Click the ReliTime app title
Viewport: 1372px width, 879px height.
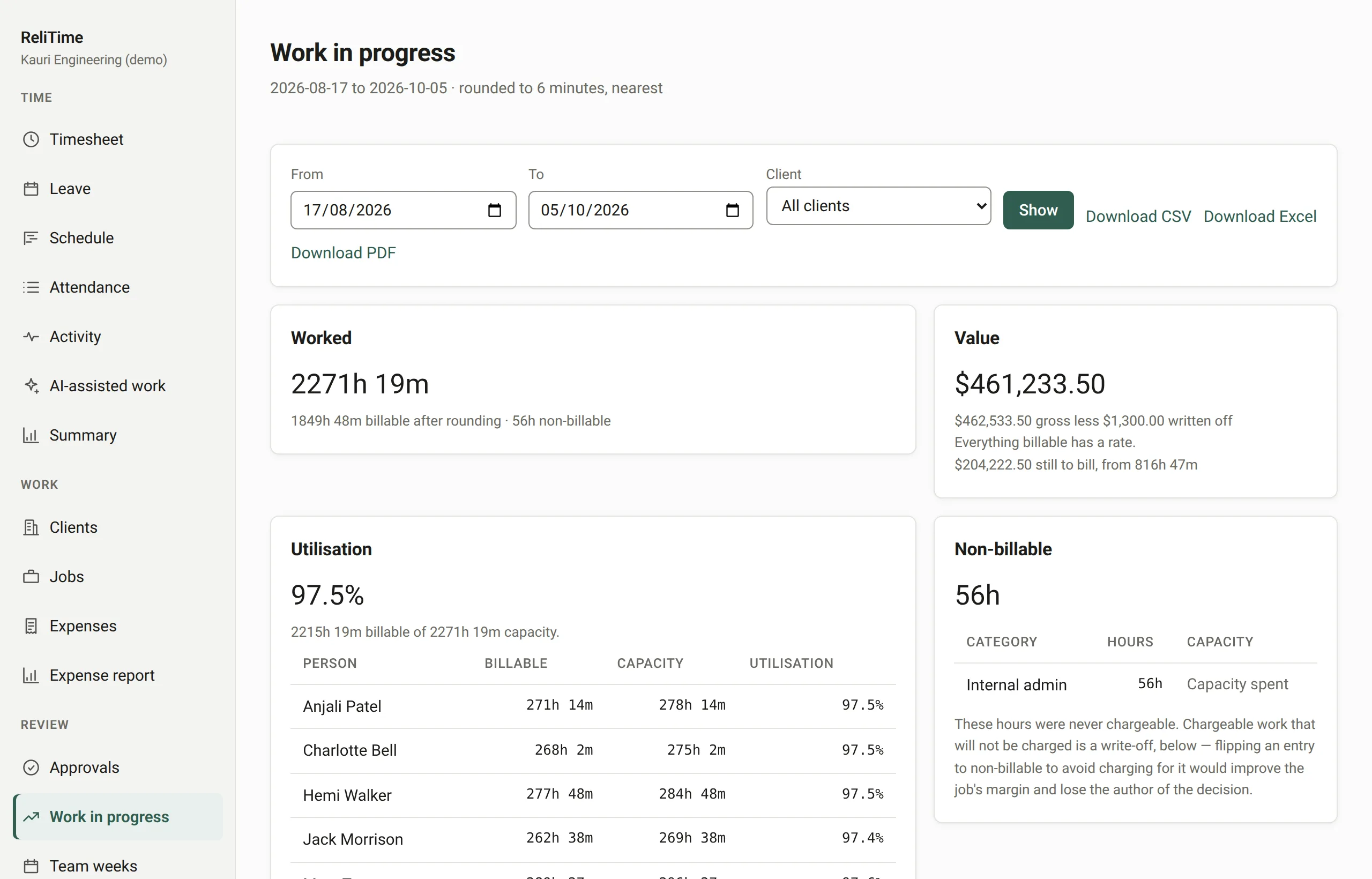click(x=52, y=37)
